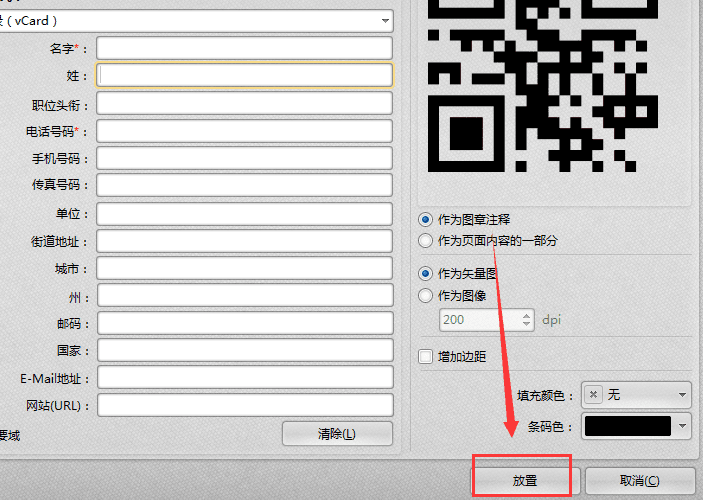This screenshot has width=703, height=500.
Task: Expand the 条码色 dropdown arrow
Action: (682, 426)
